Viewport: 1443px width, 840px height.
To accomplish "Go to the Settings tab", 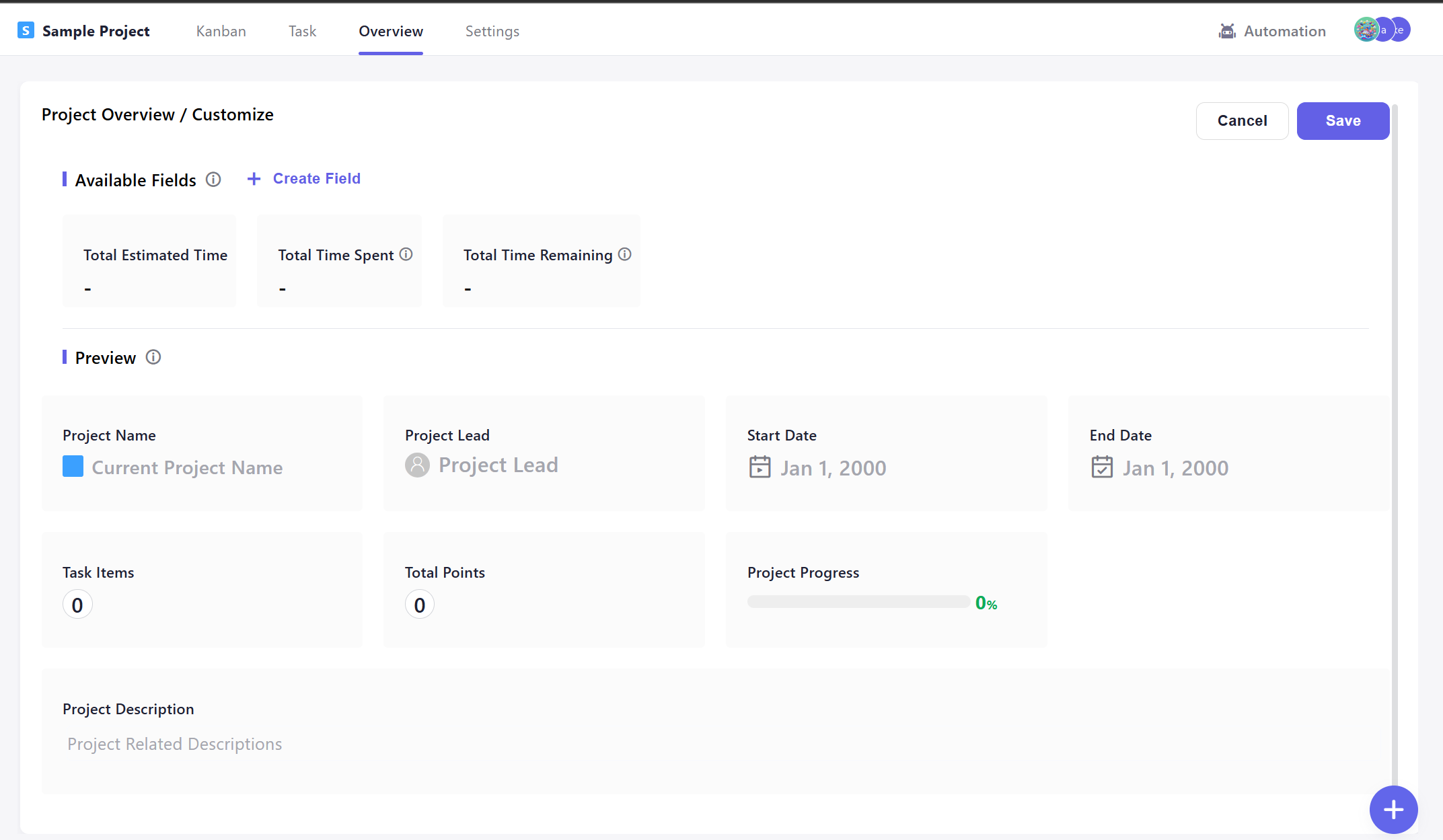I will pyautogui.click(x=492, y=31).
